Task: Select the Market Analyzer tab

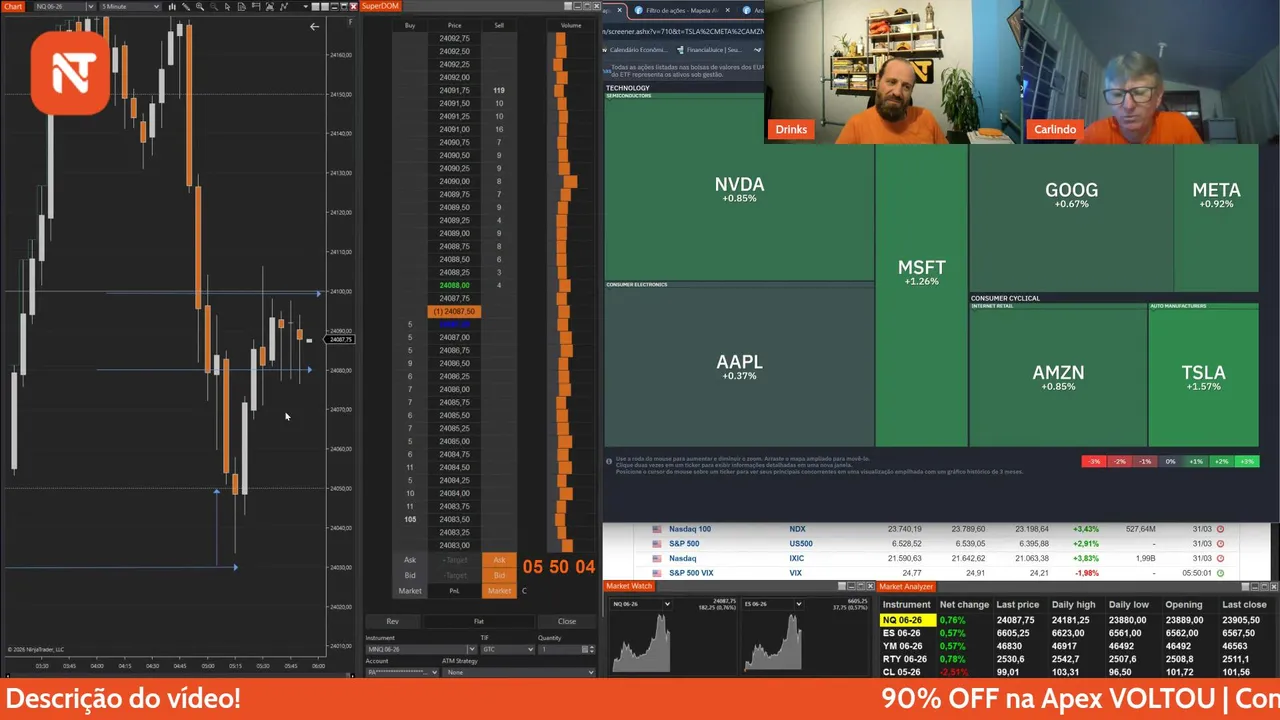Action: click(x=906, y=586)
